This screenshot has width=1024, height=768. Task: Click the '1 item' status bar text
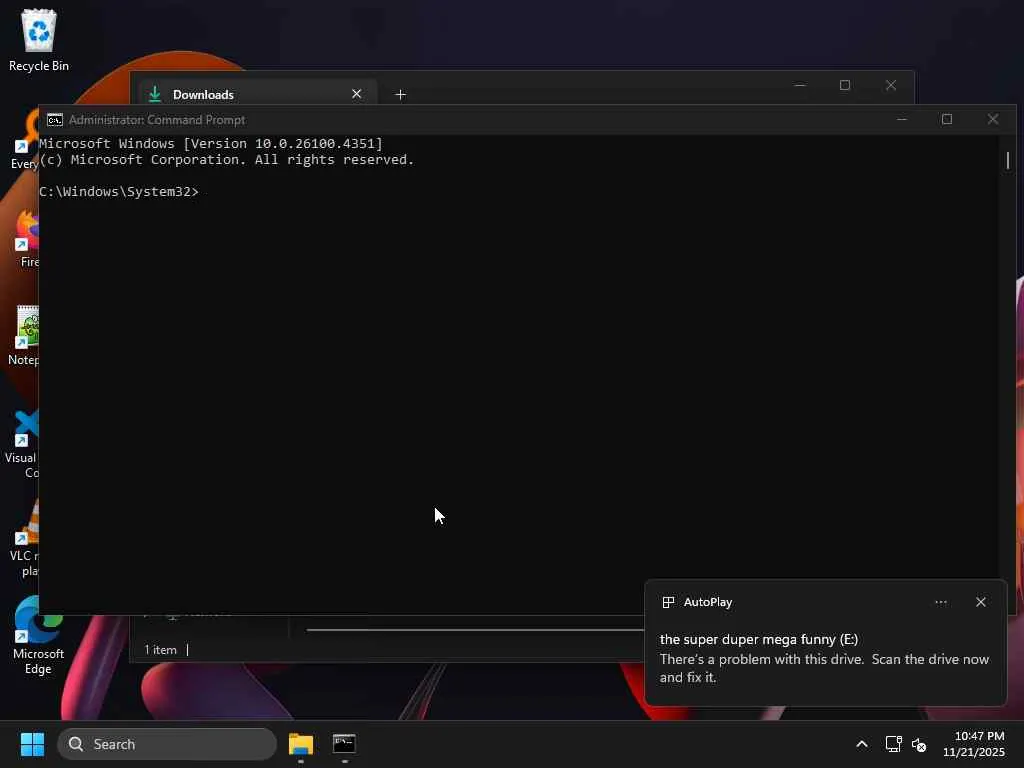click(x=161, y=650)
